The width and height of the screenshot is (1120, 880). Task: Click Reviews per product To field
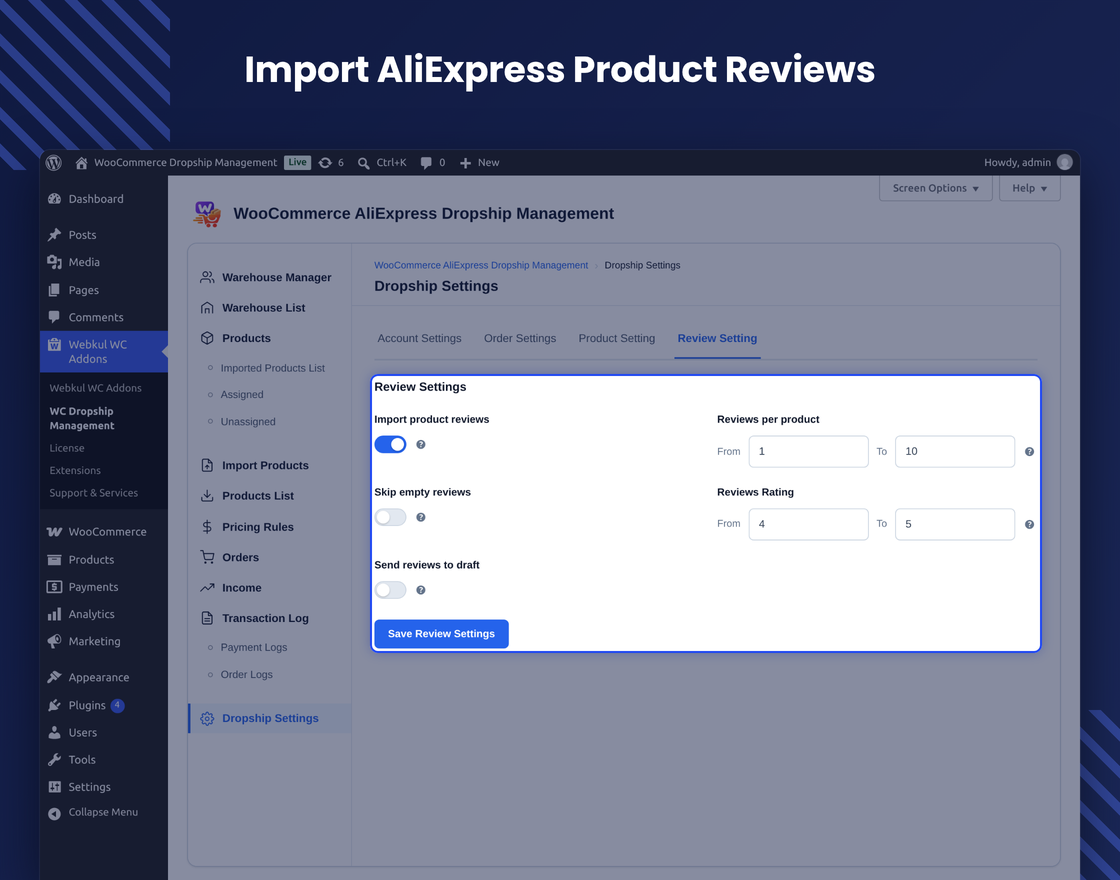click(x=955, y=451)
